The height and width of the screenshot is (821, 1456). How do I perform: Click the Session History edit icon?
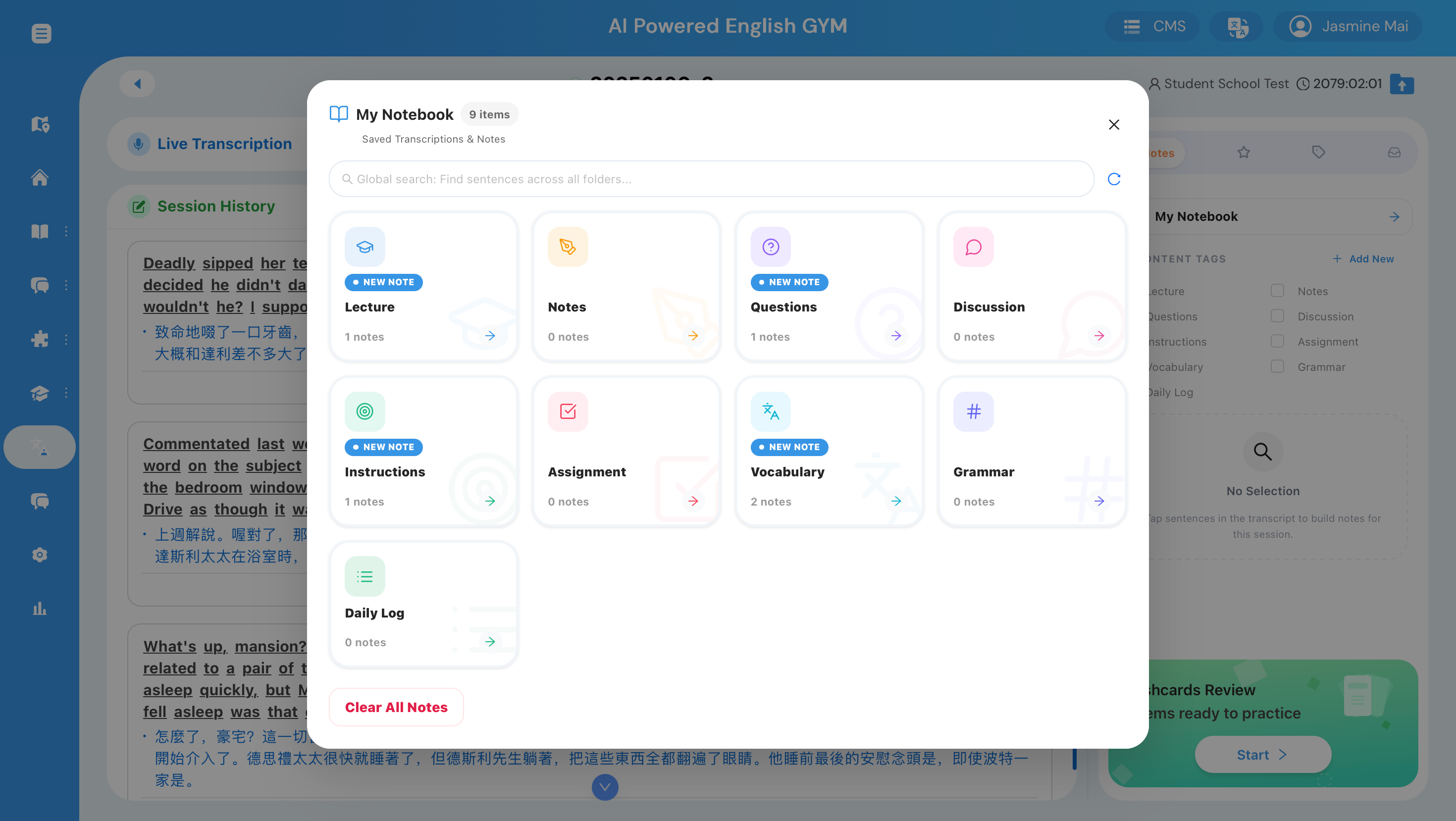click(x=138, y=206)
